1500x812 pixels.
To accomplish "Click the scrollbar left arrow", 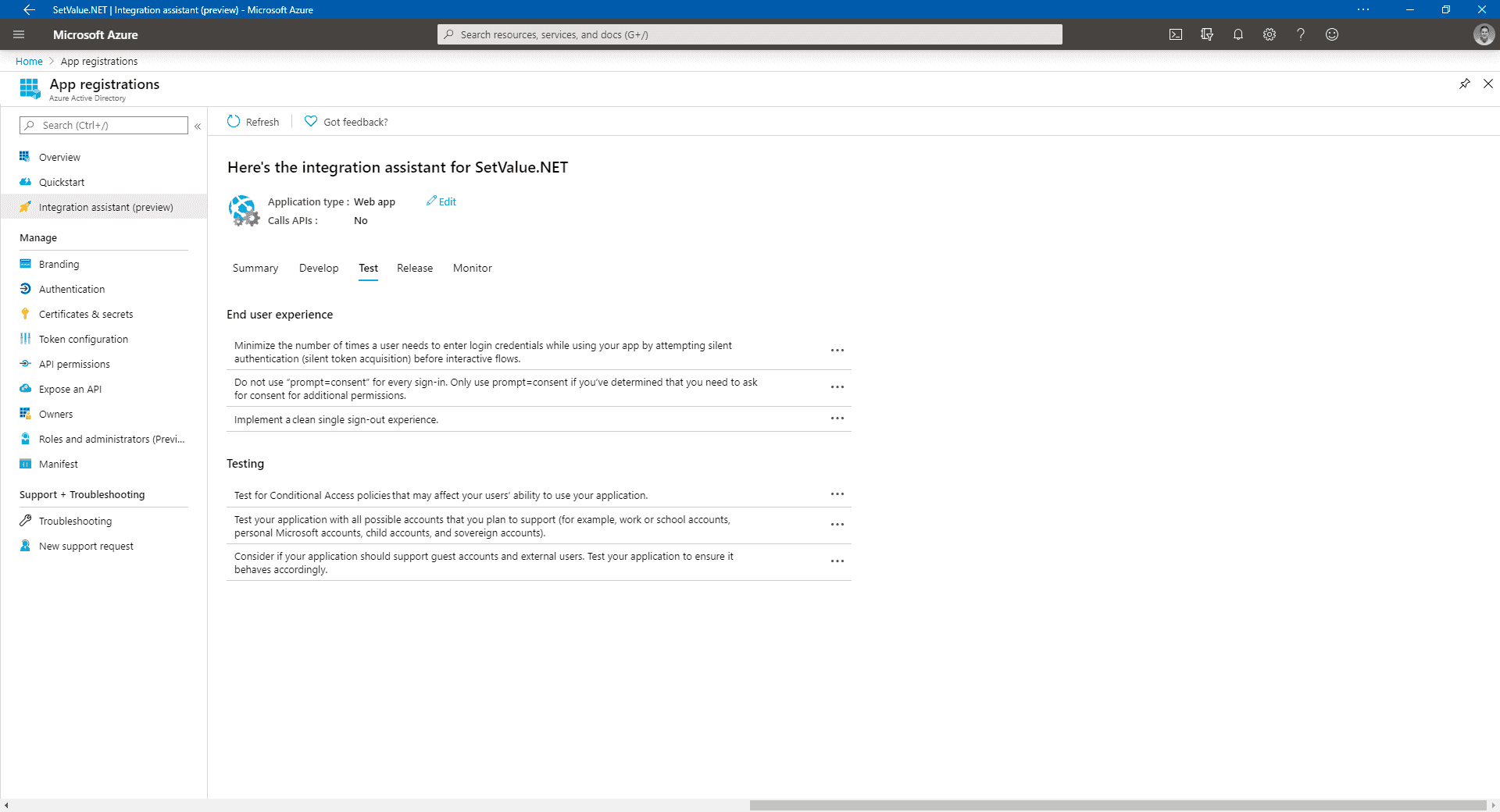I will (6, 805).
